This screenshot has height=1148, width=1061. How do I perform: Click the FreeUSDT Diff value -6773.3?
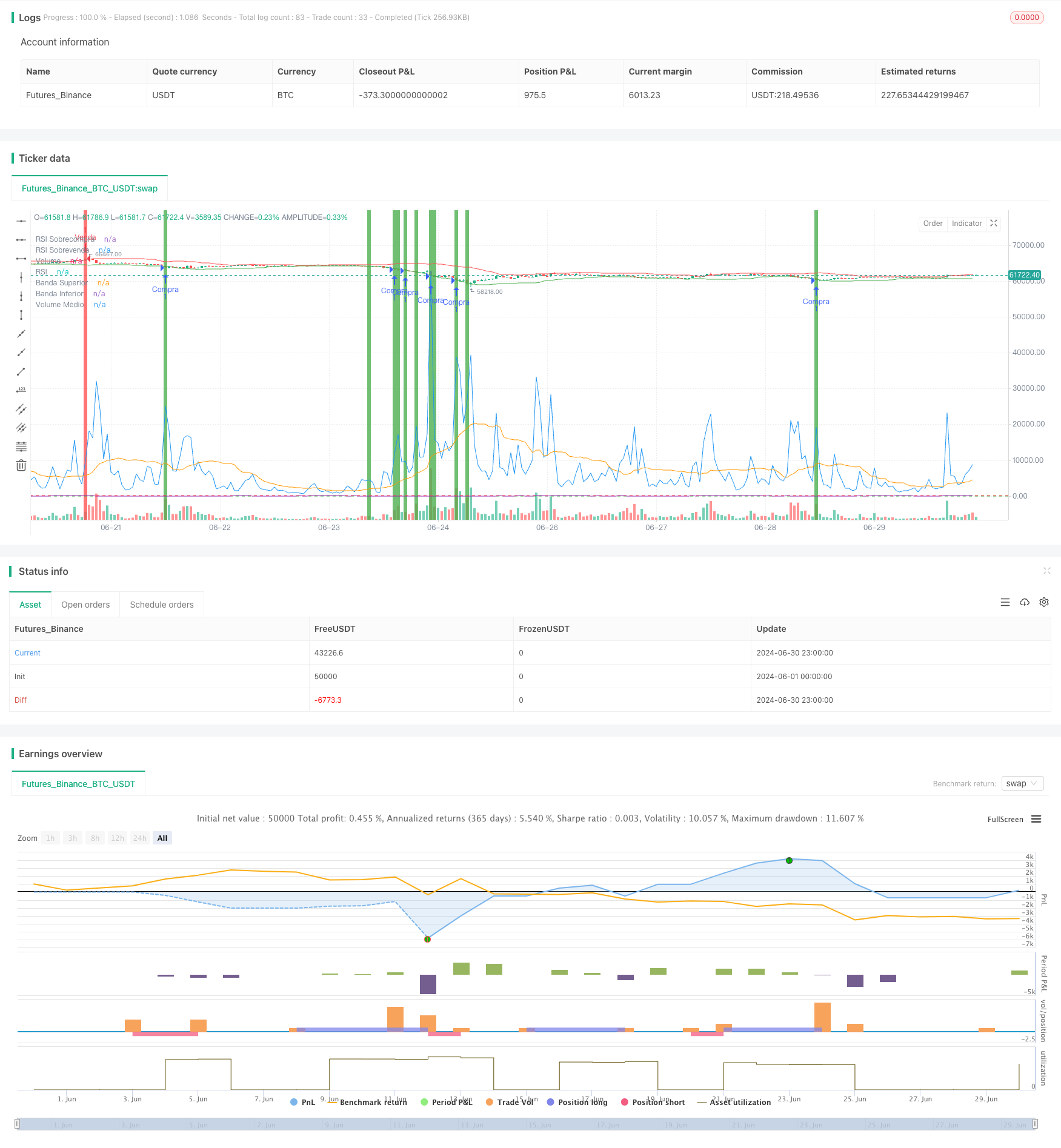[x=328, y=700]
